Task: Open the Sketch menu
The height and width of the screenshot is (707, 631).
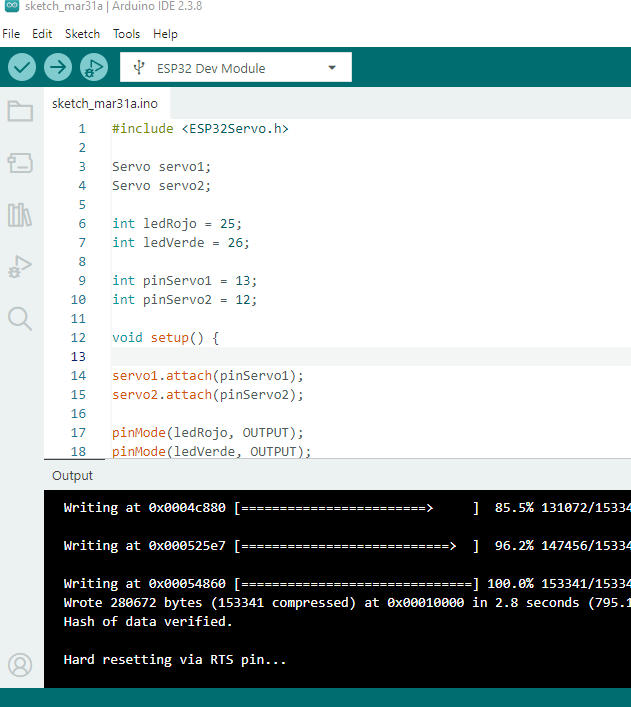Action: click(82, 34)
